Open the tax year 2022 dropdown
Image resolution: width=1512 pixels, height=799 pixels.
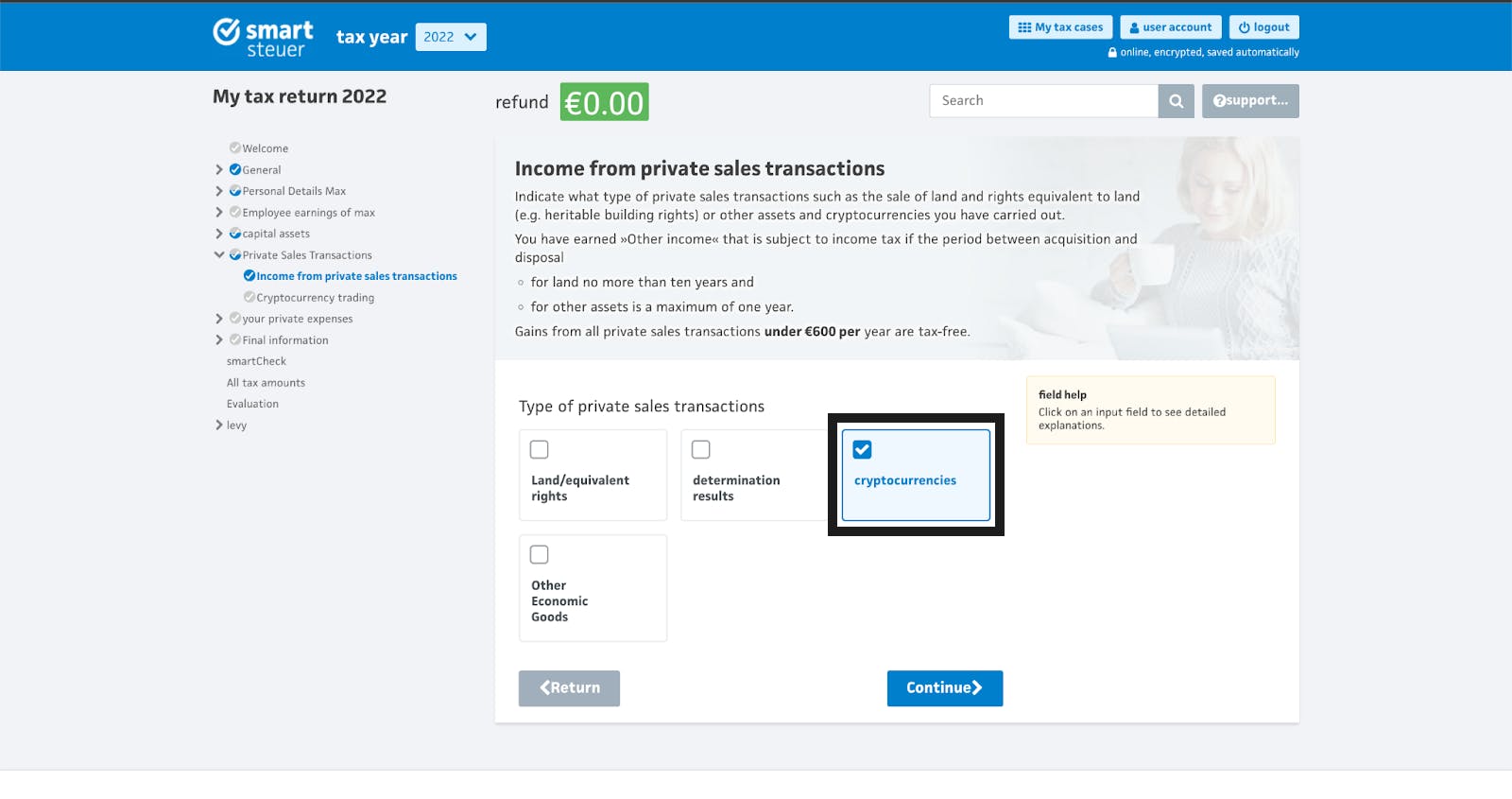pyautogui.click(x=451, y=37)
